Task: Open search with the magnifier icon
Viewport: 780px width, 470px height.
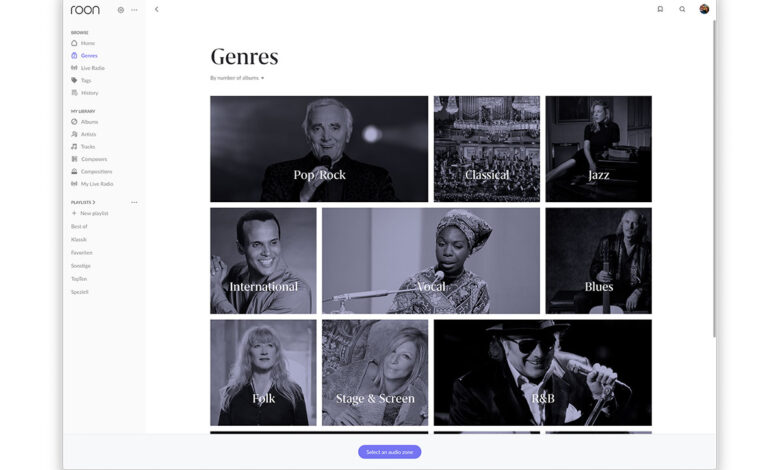Action: (682, 9)
